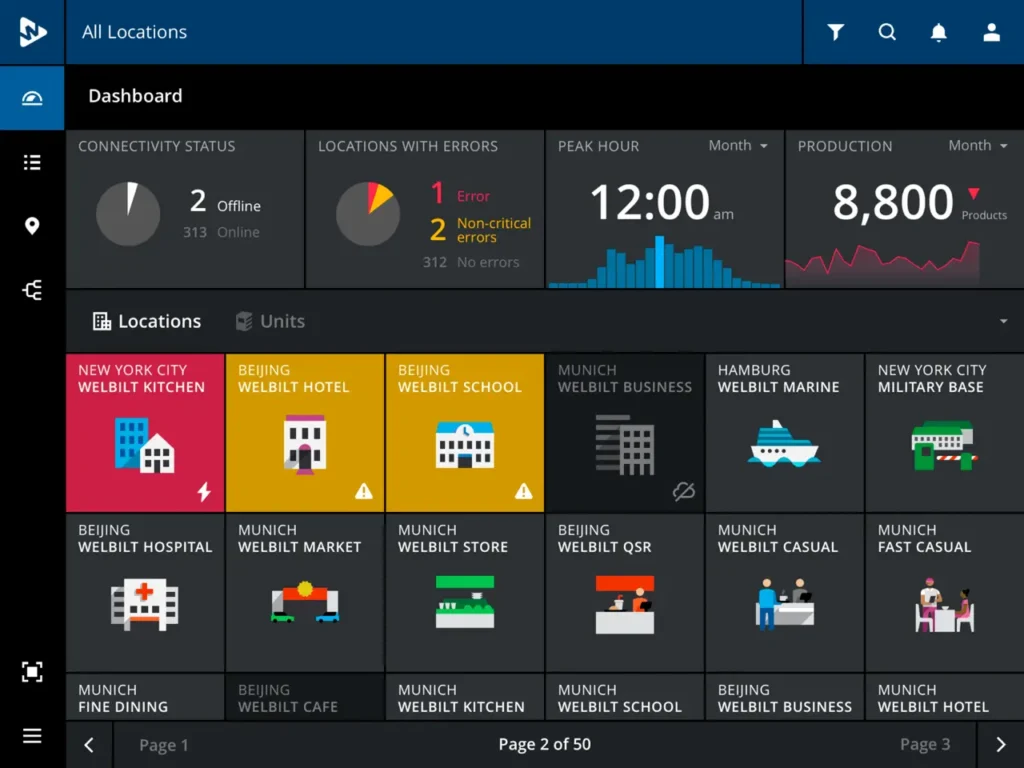Screen dimensions: 1024x768
Task: Open the hamburger menu in sidebar
Action: click(x=32, y=736)
